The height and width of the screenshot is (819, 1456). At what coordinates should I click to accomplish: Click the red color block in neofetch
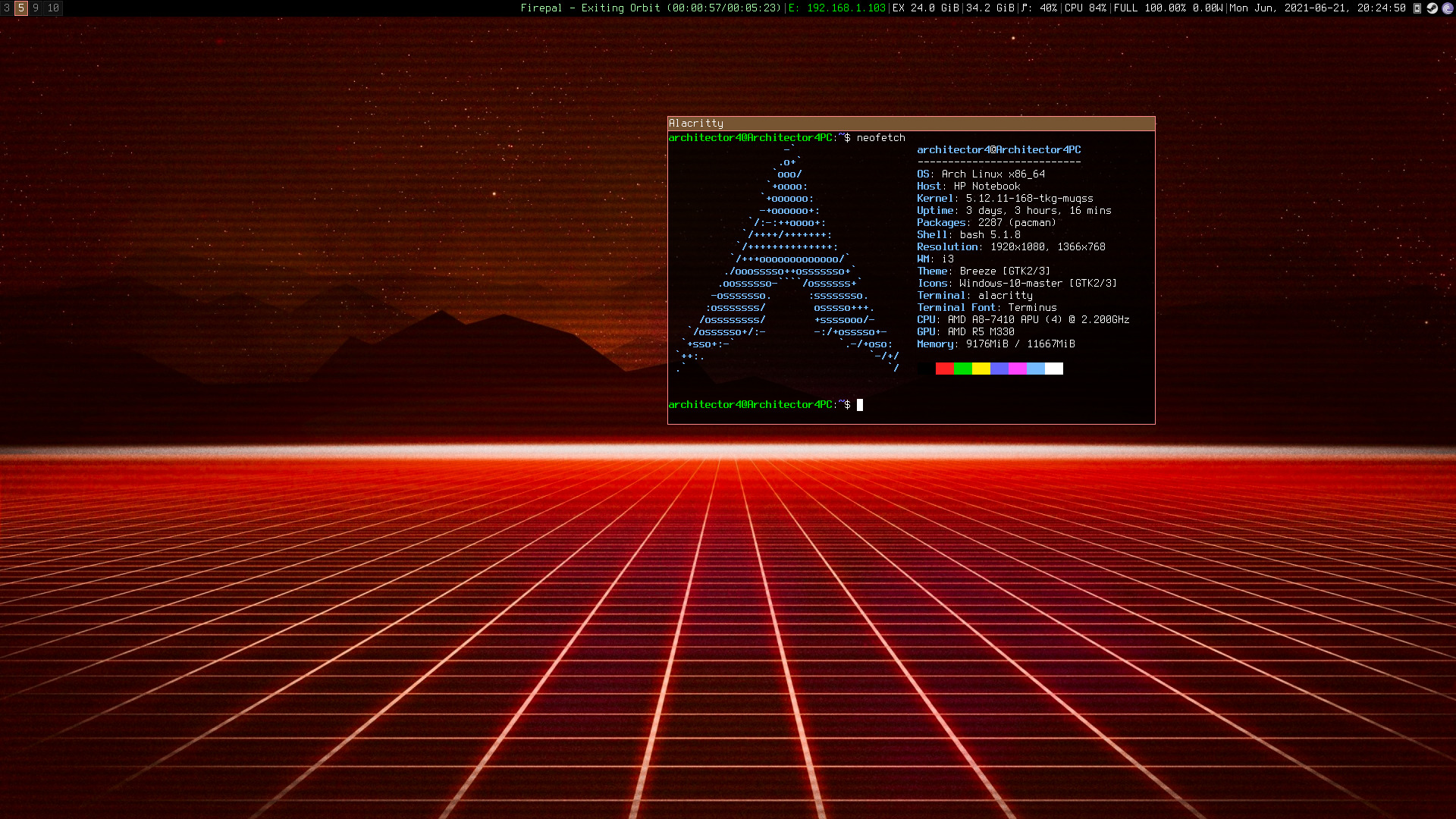click(x=944, y=369)
